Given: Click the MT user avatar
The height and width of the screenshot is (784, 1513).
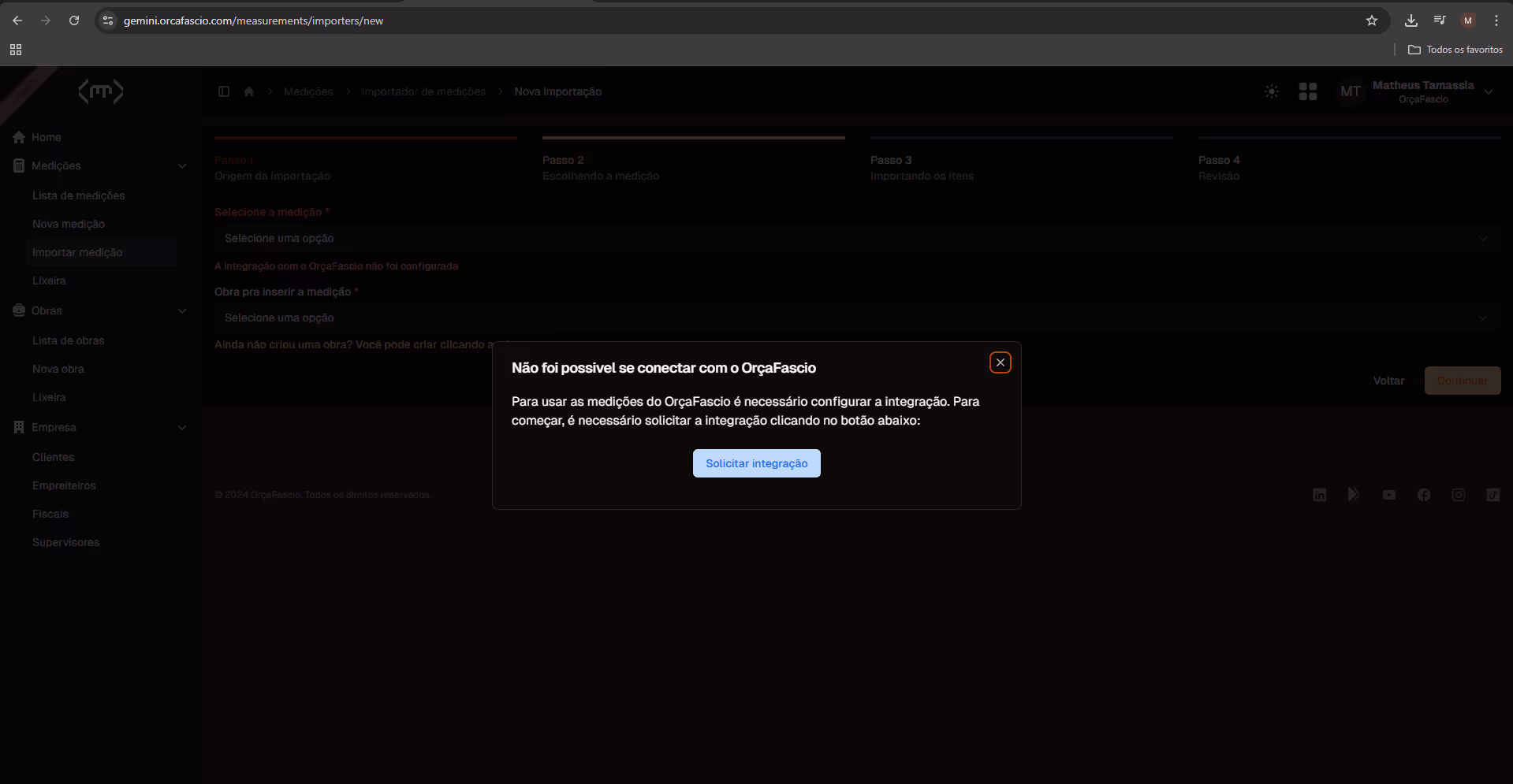Looking at the screenshot, I should click(x=1351, y=91).
